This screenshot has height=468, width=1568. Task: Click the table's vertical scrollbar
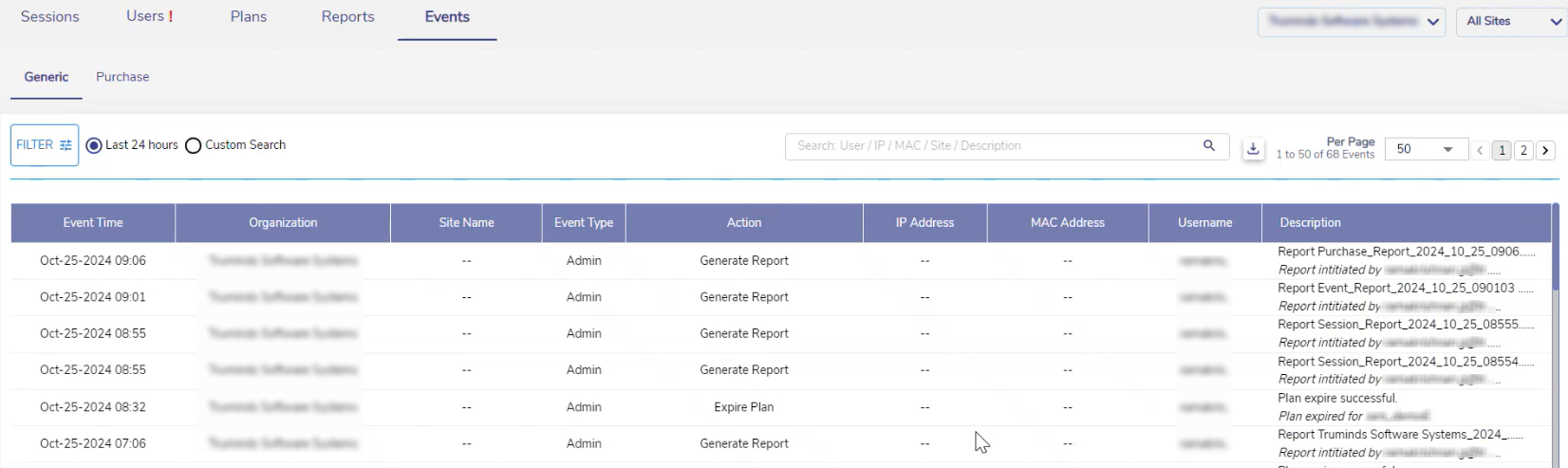click(x=1555, y=247)
